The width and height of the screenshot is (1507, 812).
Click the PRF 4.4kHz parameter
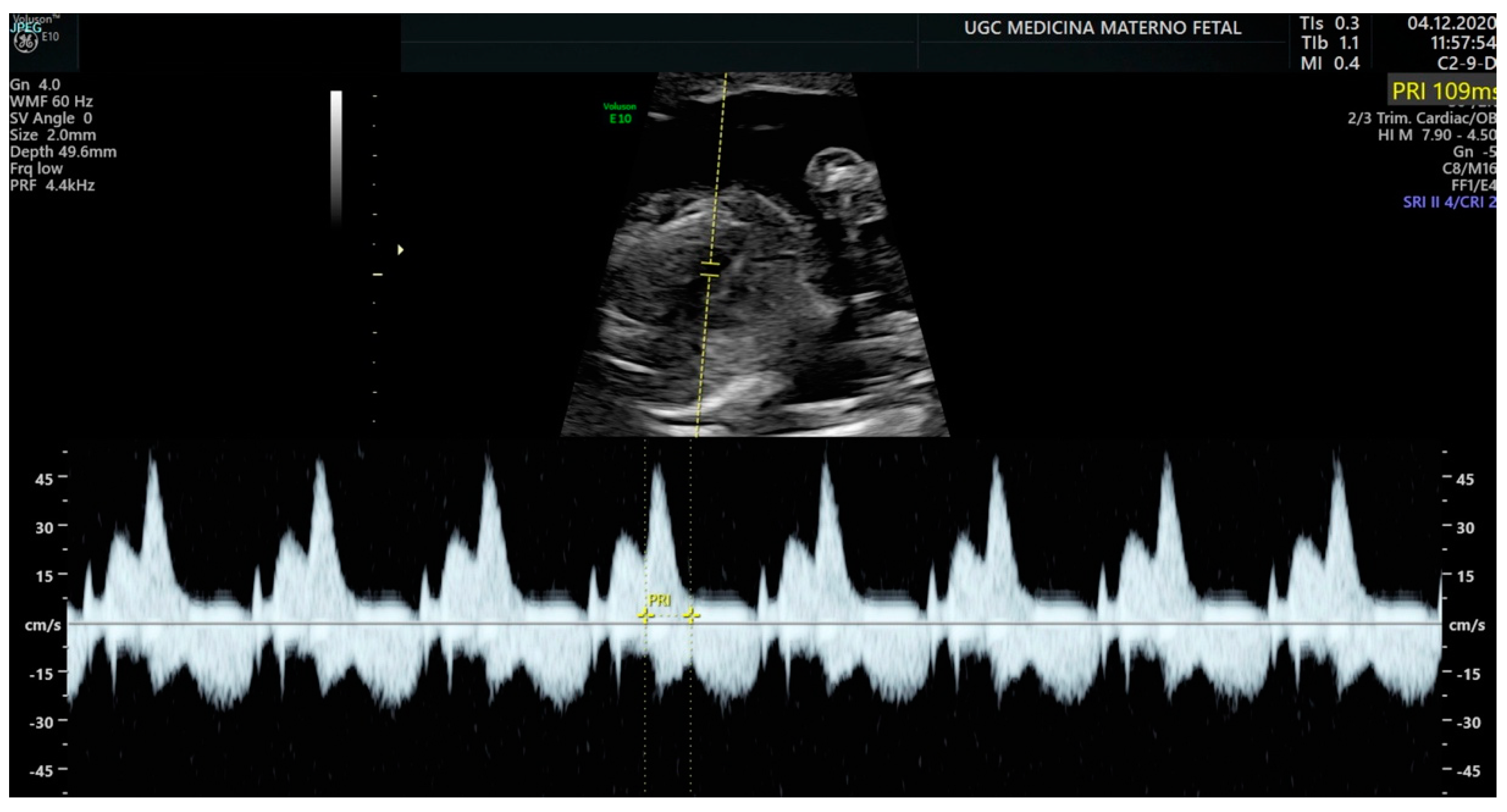[52, 185]
